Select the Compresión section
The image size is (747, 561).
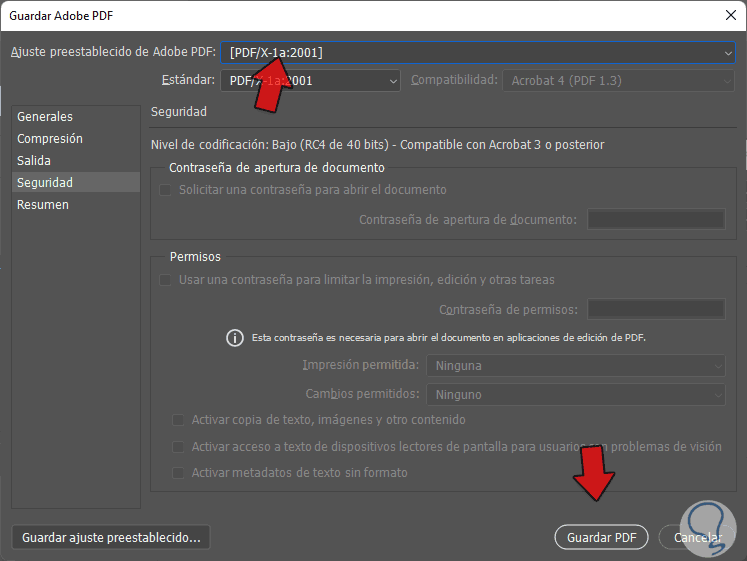76,139
